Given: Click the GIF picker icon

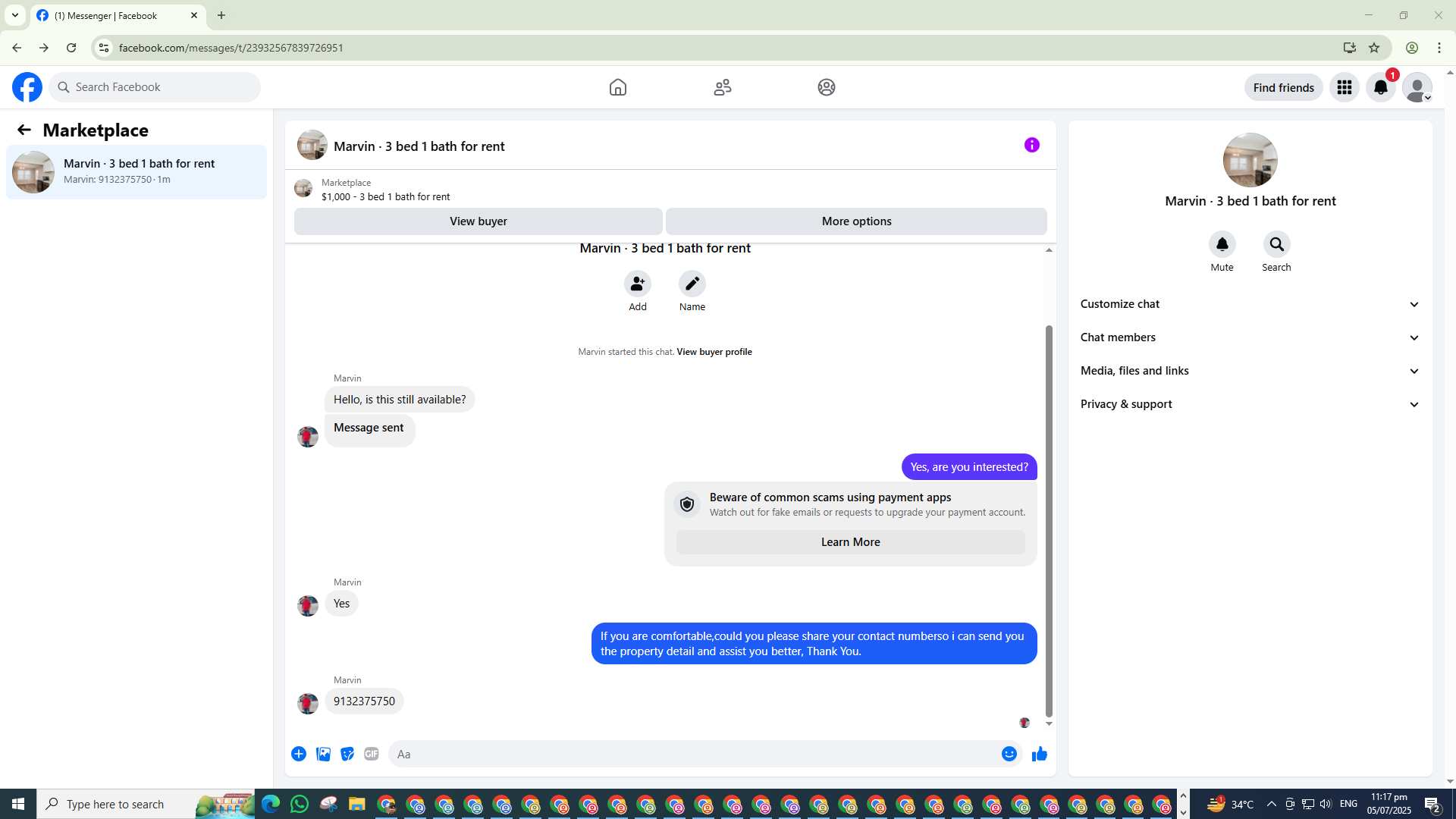Looking at the screenshot, I should [x=371, y=754].
